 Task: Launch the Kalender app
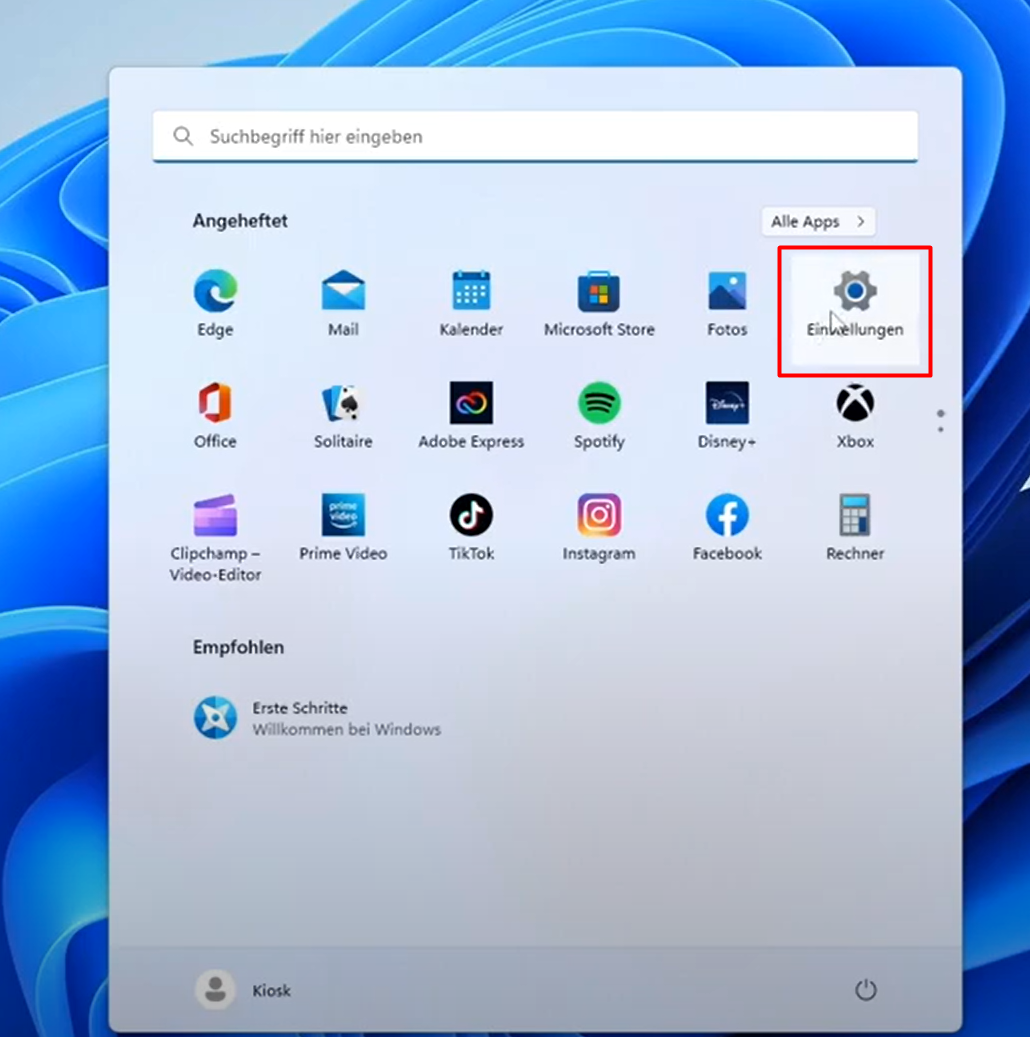click(471, 303)
